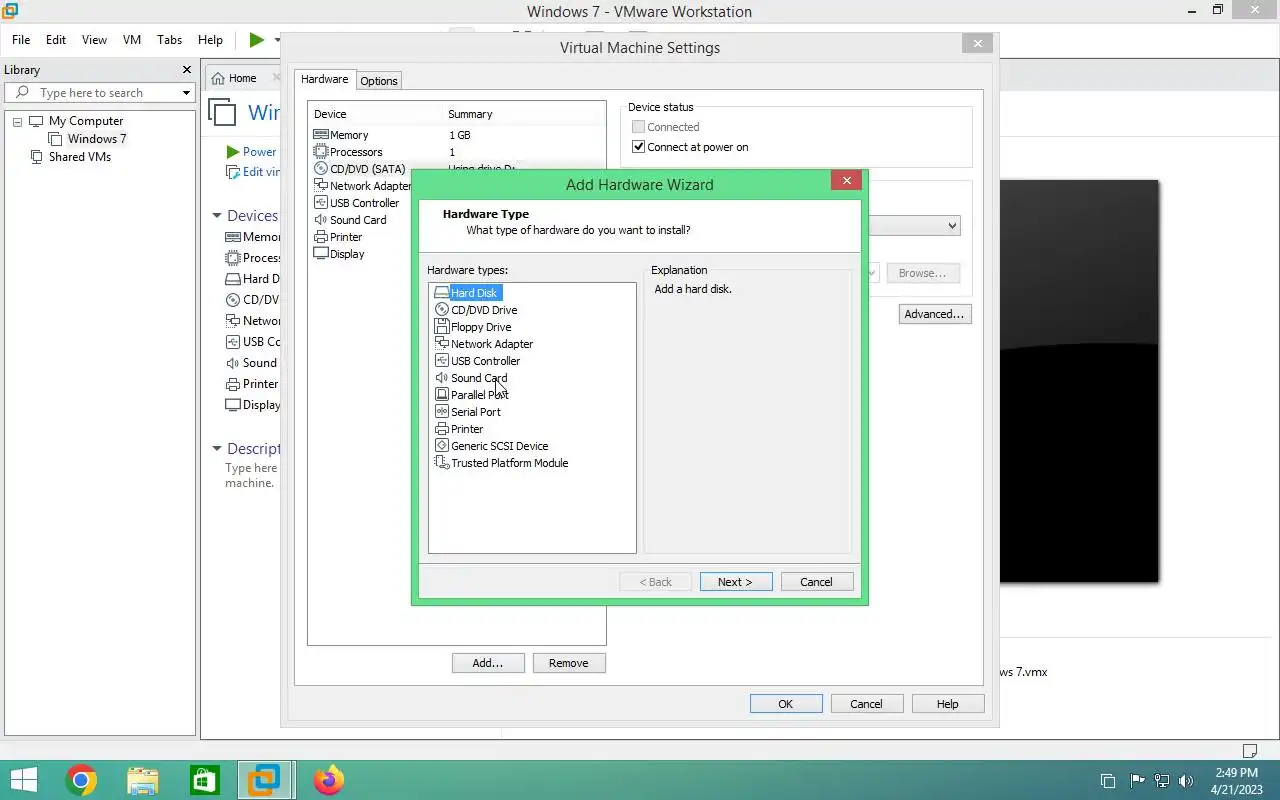Cancel the Add Hardware Wizard

tap(816, 582)
